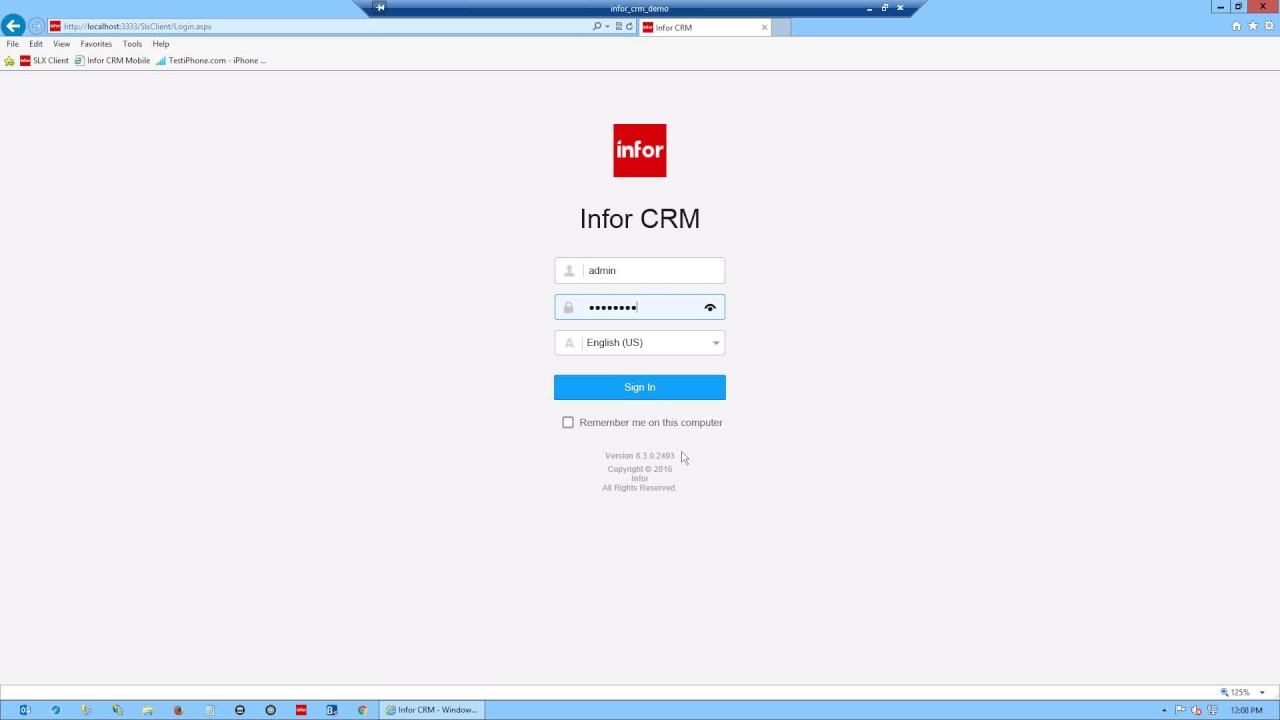The image size is (1280, 720).
Task: Open the SLX Client favorite link
Action: [x=44, y=61]
